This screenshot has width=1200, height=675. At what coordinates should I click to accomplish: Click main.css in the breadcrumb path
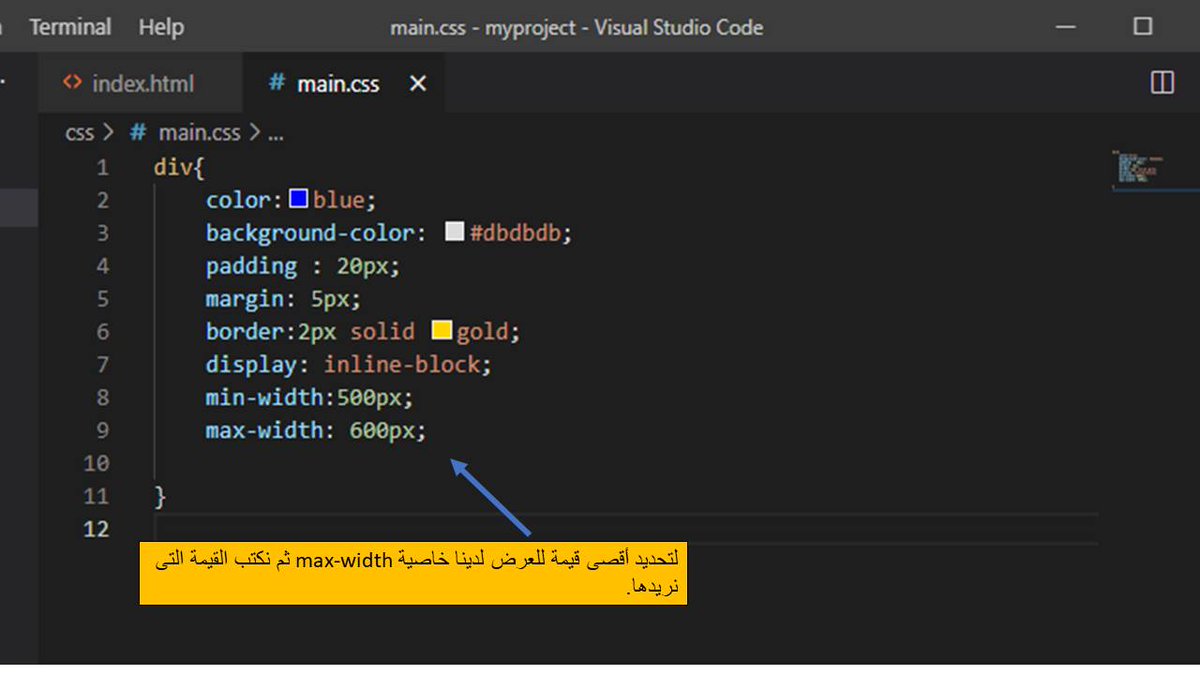click(200, 132)
